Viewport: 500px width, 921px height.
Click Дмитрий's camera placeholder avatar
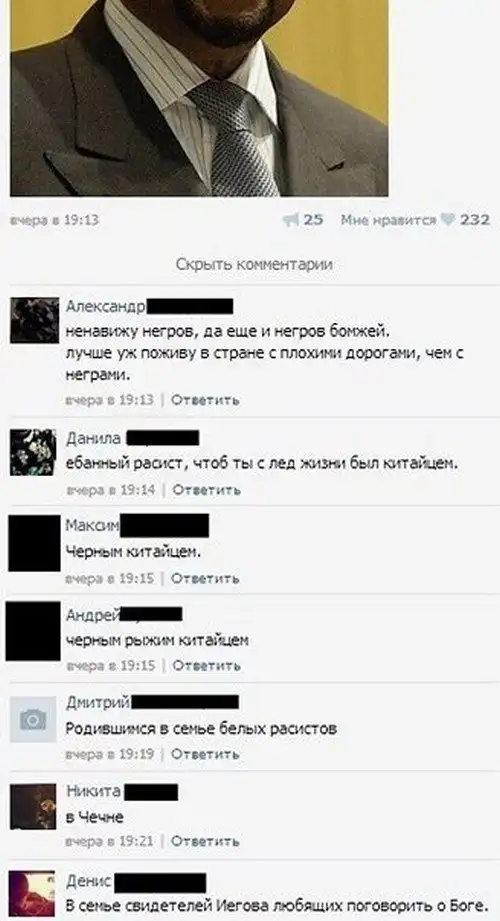click(x=33, y=720)
